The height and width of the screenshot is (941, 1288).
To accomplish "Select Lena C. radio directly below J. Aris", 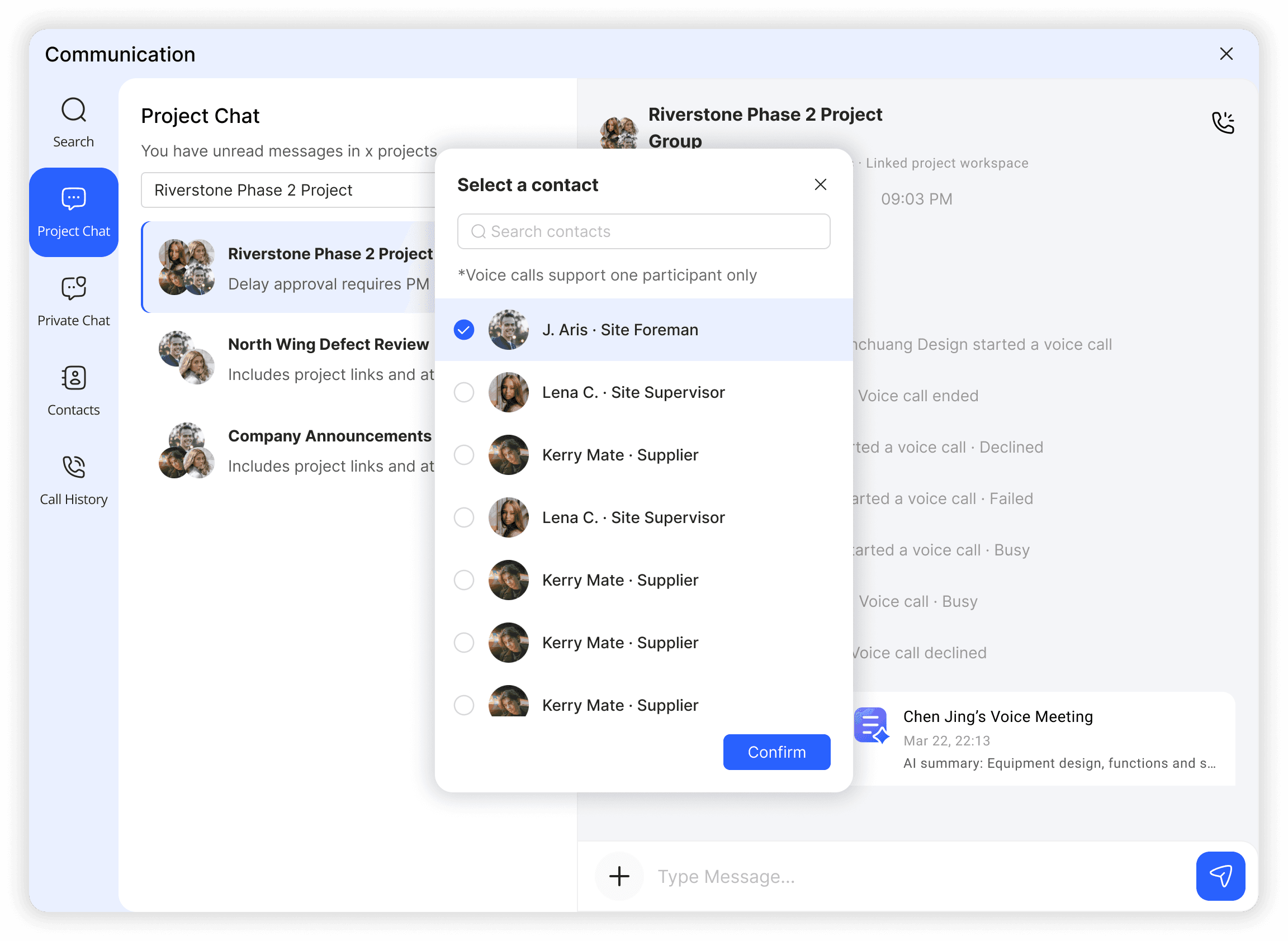I will 464,392.
